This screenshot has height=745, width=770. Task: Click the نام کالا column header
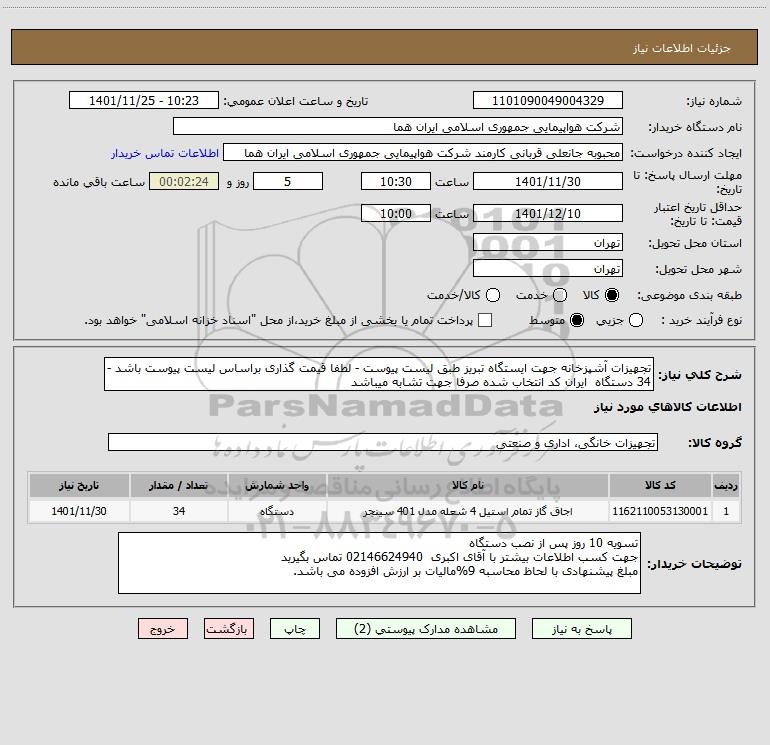click(x=468, y=485)
